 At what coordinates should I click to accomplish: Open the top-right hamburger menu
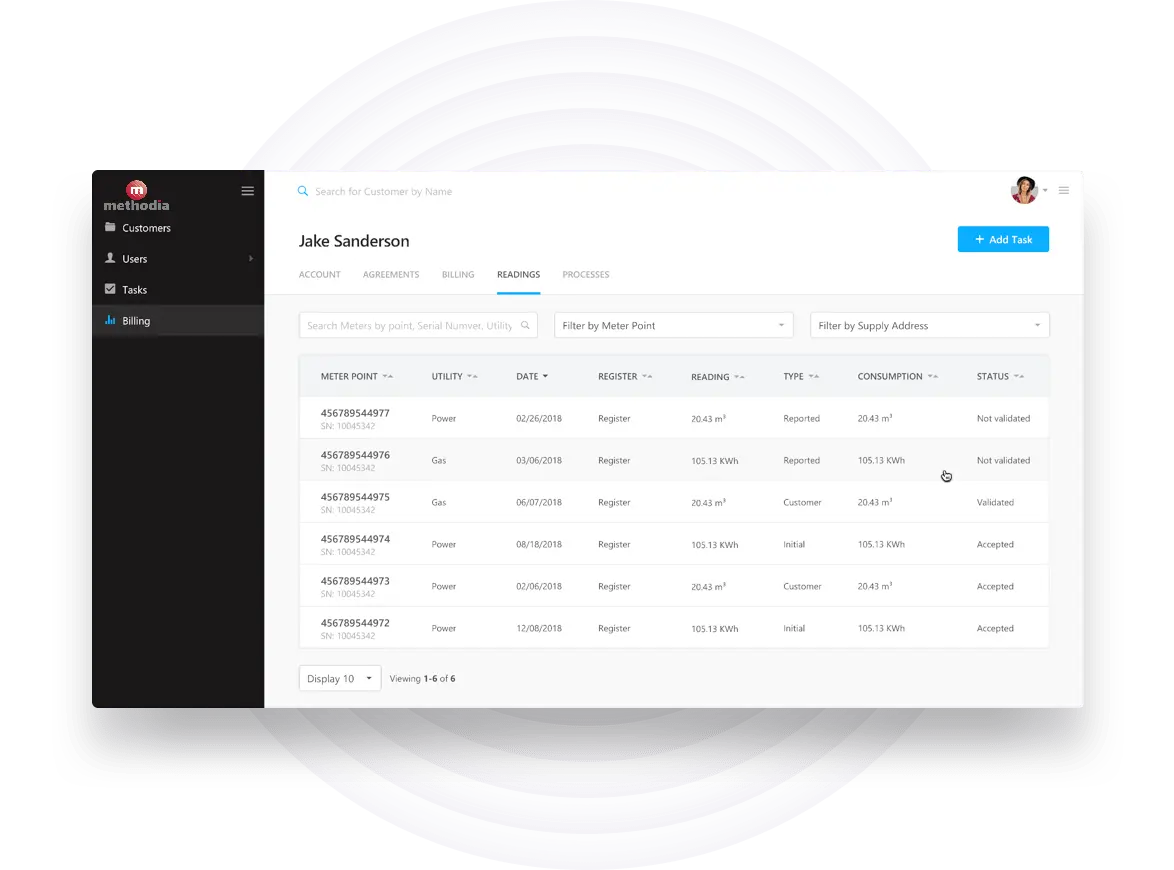1064,191
